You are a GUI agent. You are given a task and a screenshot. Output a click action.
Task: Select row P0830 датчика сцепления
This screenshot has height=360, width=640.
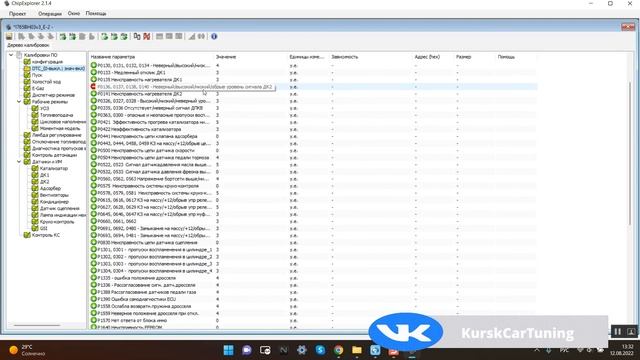313,242
